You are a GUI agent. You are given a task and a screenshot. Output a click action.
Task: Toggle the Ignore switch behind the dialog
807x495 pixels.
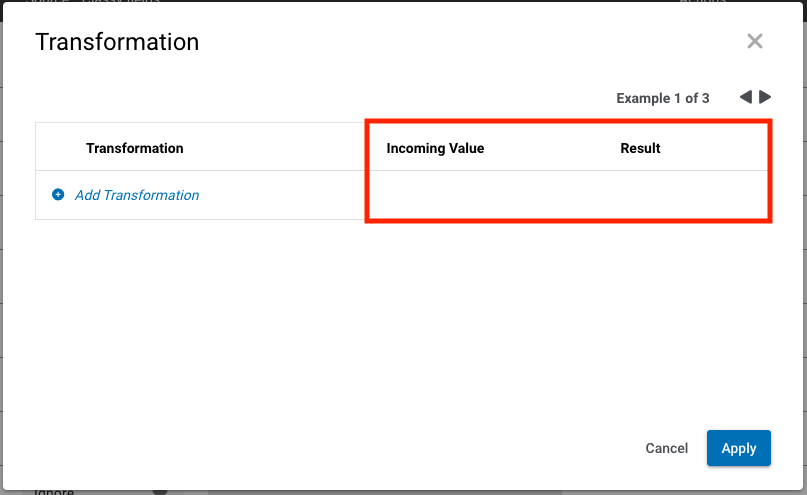click(160, 491)
